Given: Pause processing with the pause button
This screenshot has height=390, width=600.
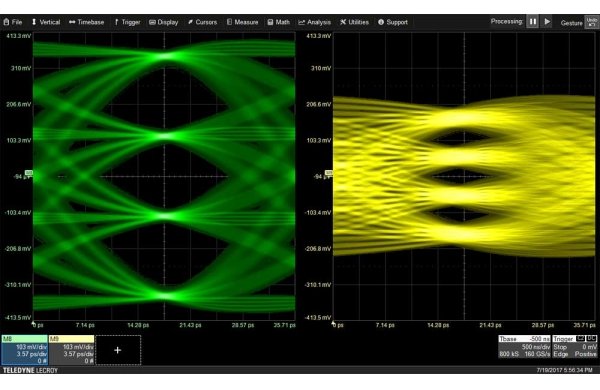Looking at the screenshot, I should (x=533, y=22).
